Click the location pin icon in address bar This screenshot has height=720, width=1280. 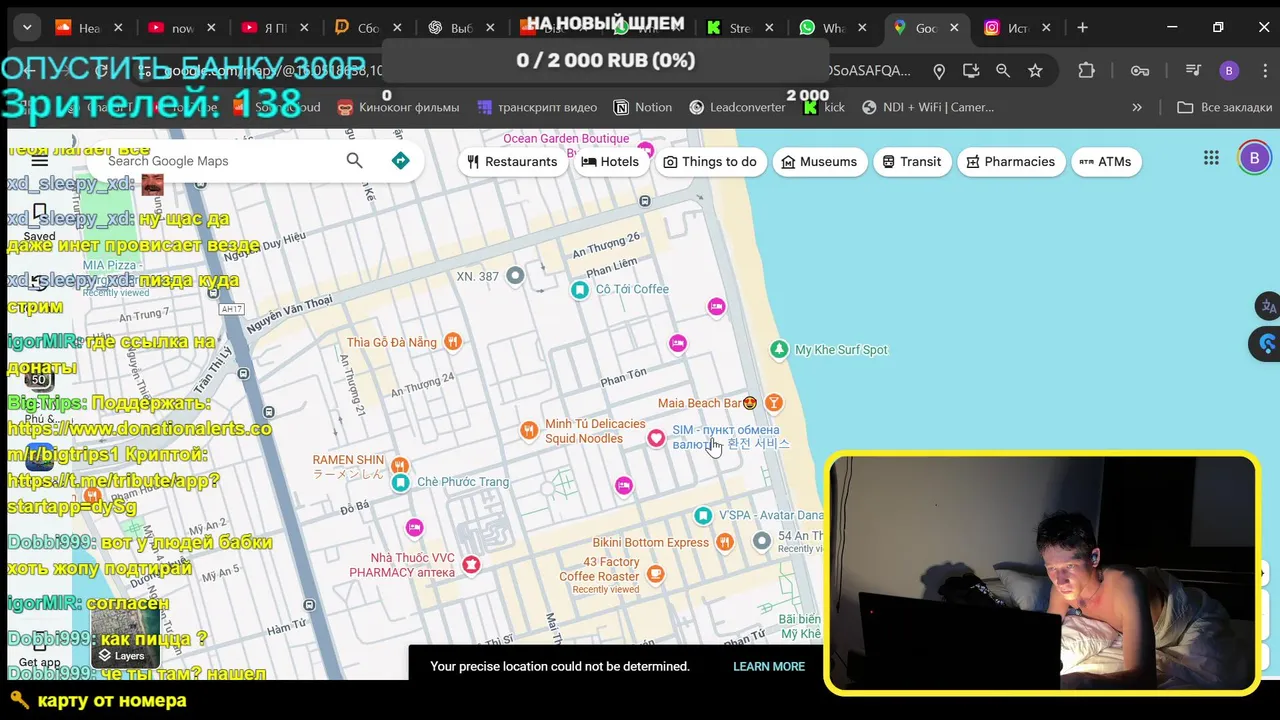click(939, 71)
